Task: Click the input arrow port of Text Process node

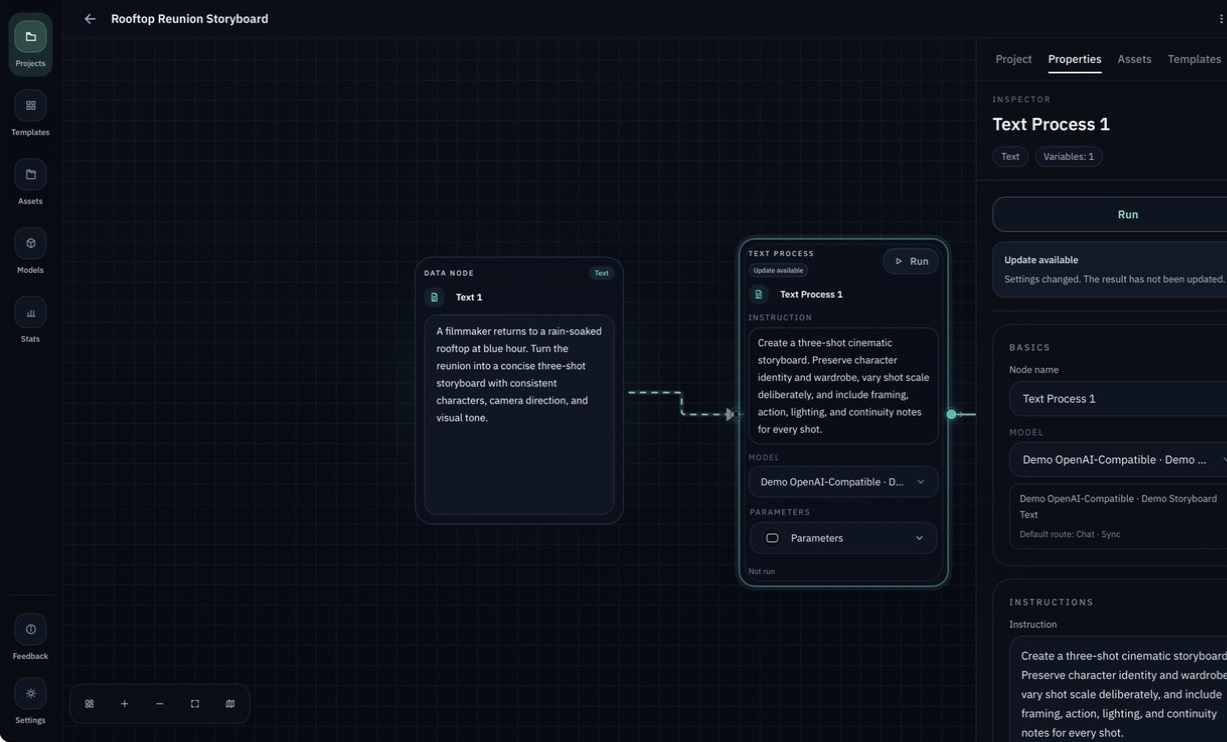Action: [731, 414]
